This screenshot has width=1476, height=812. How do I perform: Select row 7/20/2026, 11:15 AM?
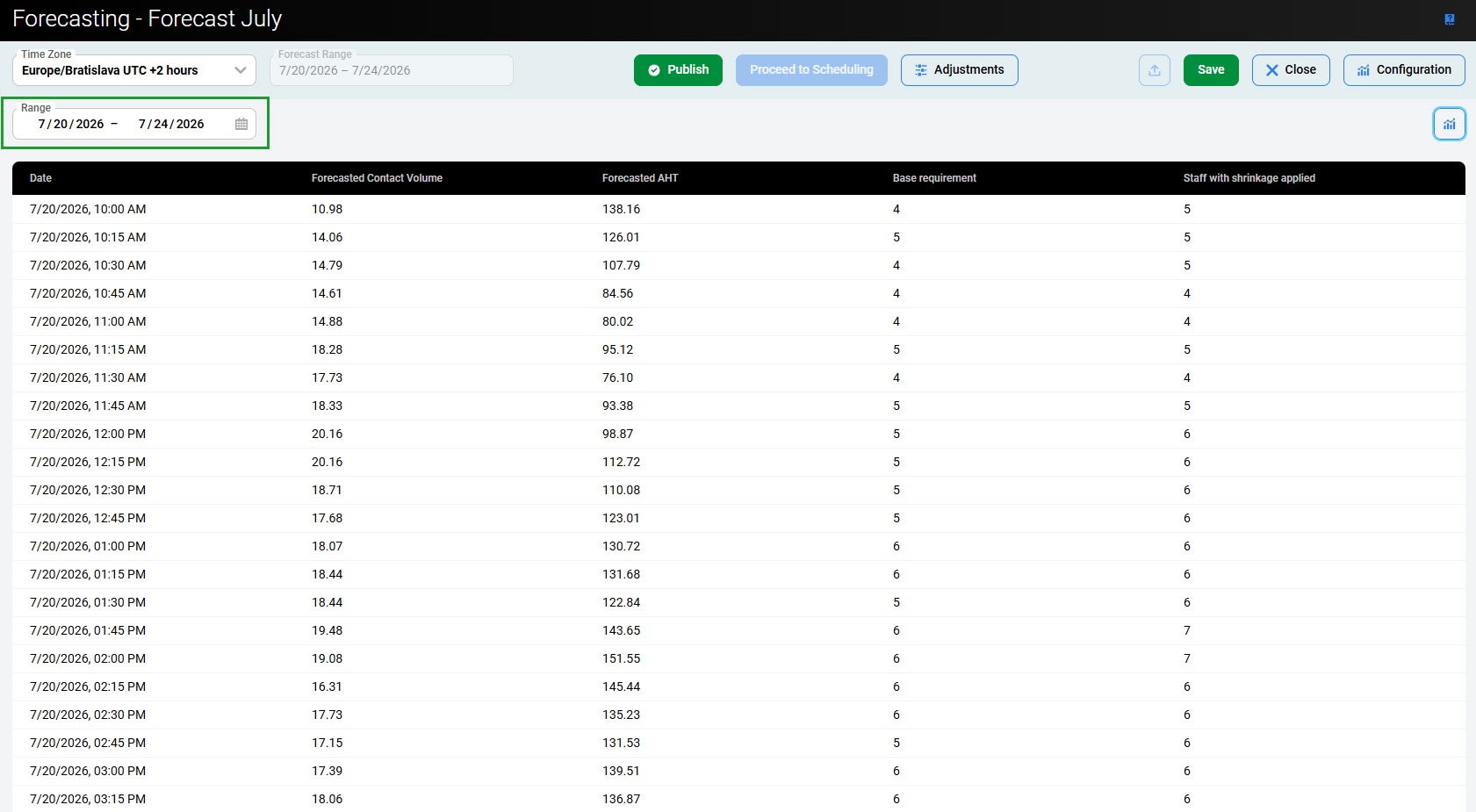point(738,350)
